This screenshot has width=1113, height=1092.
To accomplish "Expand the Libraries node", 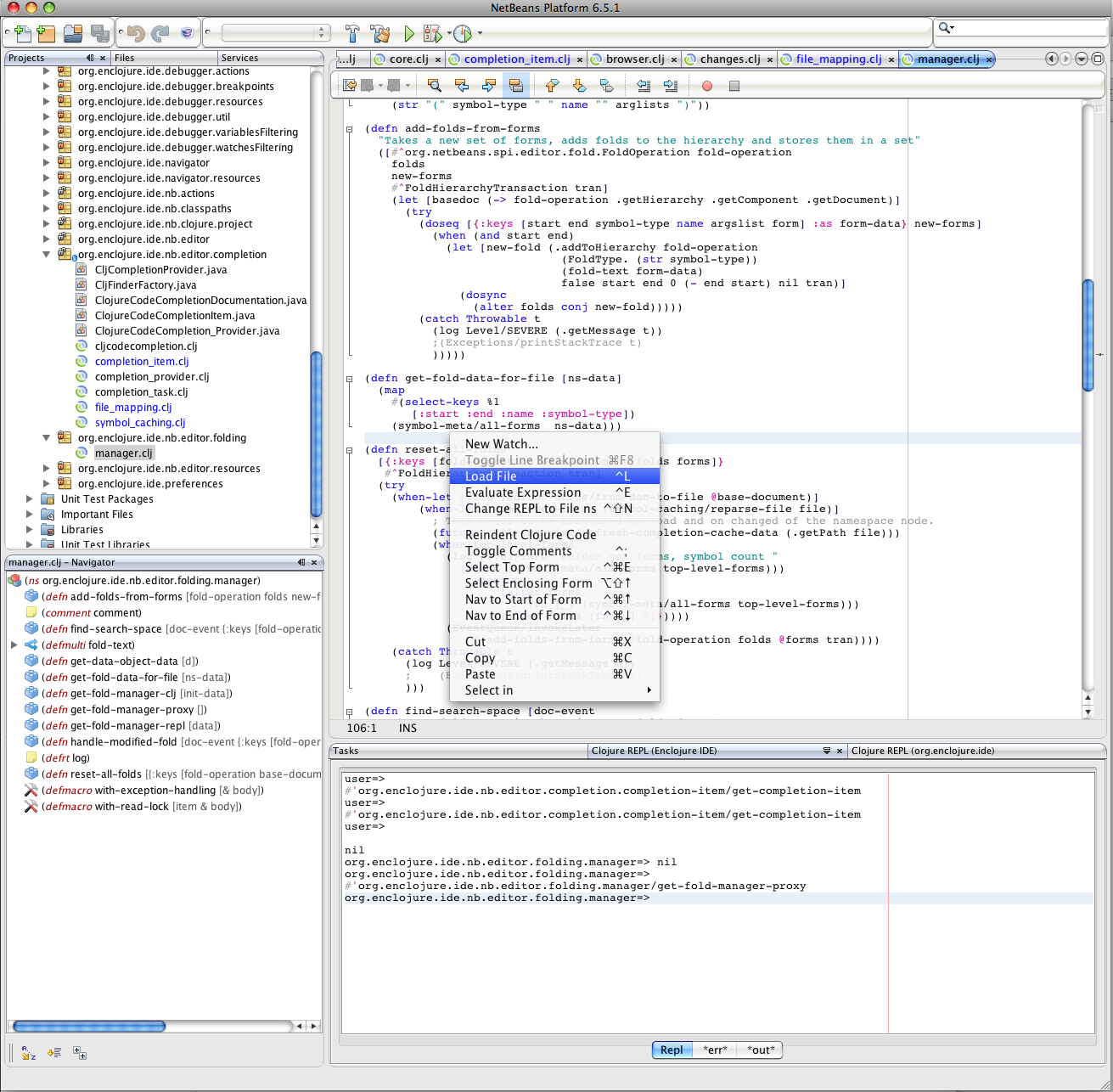I will click(x=30, y=530).
